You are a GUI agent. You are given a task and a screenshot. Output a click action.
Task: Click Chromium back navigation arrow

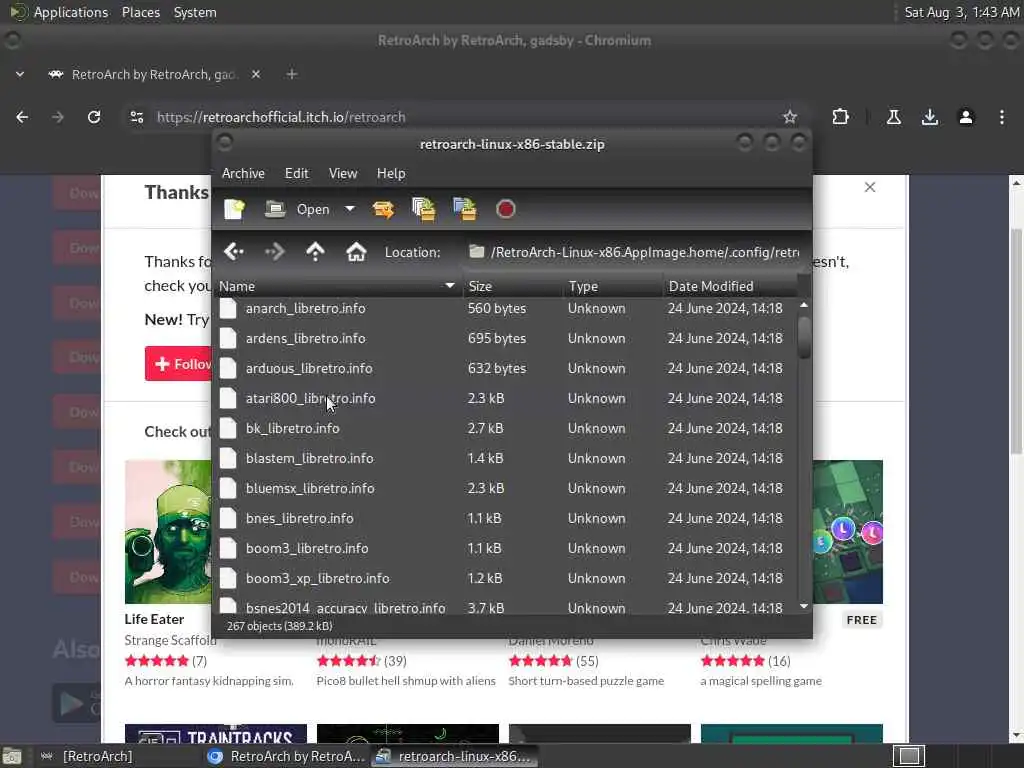coord(22,117)
